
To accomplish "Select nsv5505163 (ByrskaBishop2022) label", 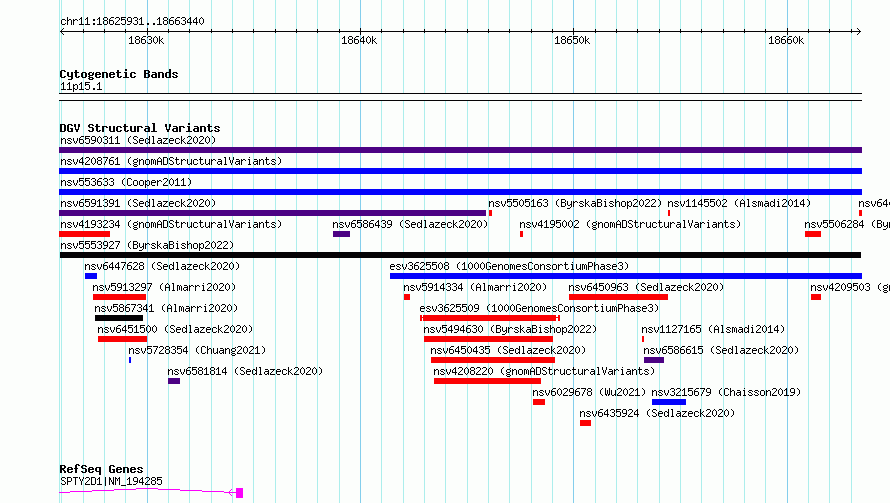I will click(x=575, y=203).
